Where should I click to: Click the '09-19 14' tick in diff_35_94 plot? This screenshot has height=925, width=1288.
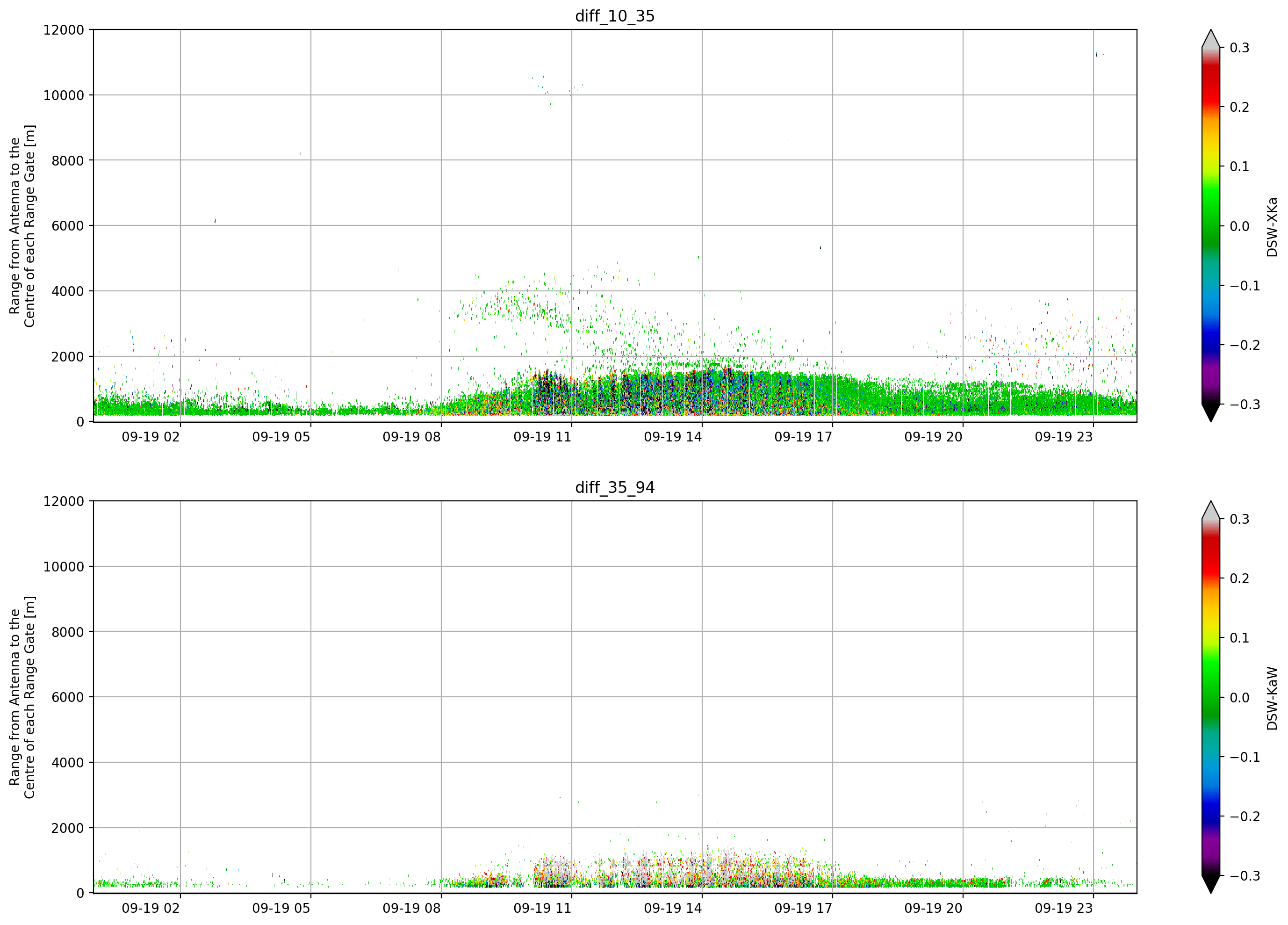click(673, 908)
